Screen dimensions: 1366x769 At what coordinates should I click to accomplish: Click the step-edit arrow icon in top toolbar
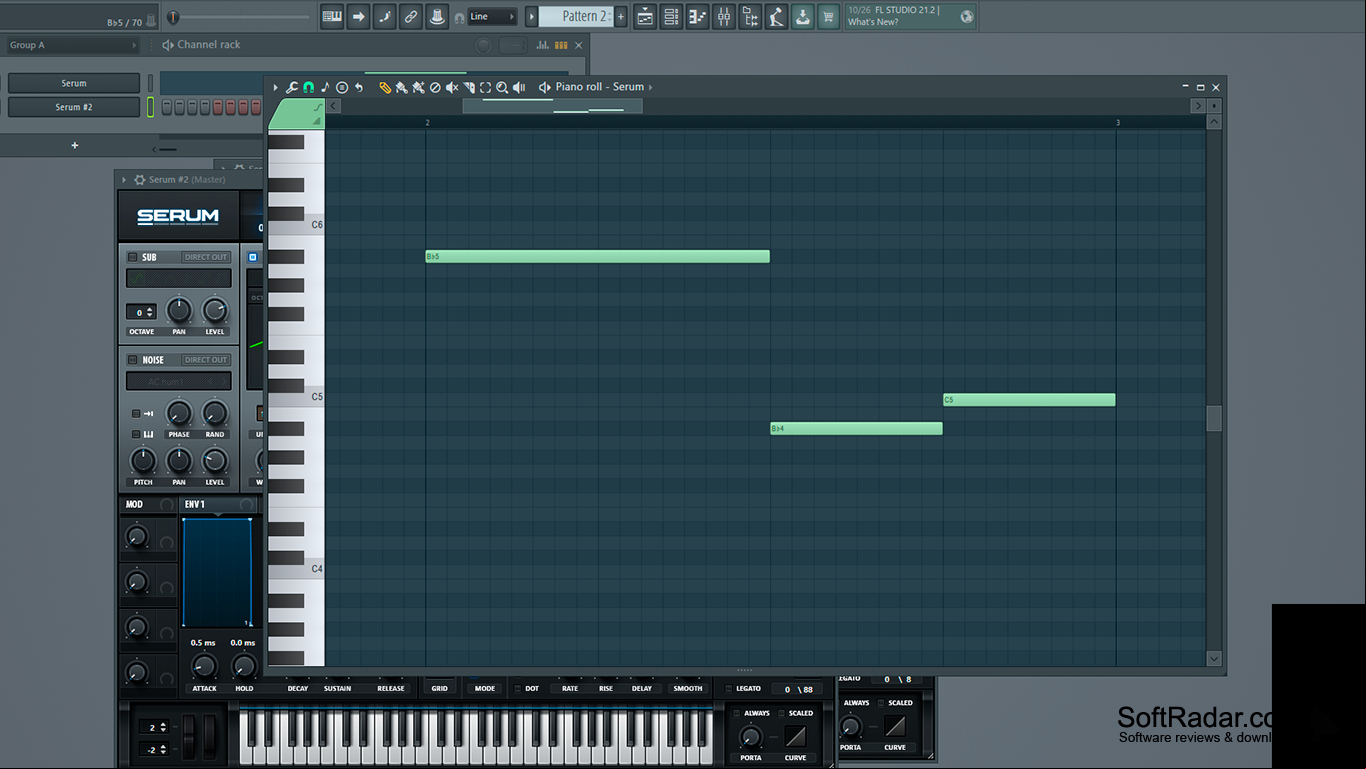358,16
